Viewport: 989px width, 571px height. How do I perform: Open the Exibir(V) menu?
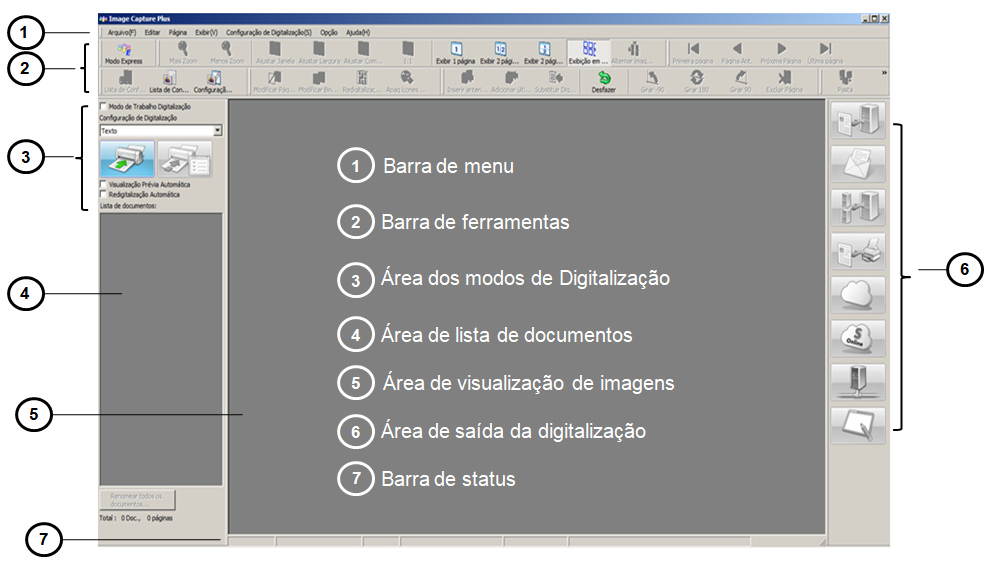206,32
